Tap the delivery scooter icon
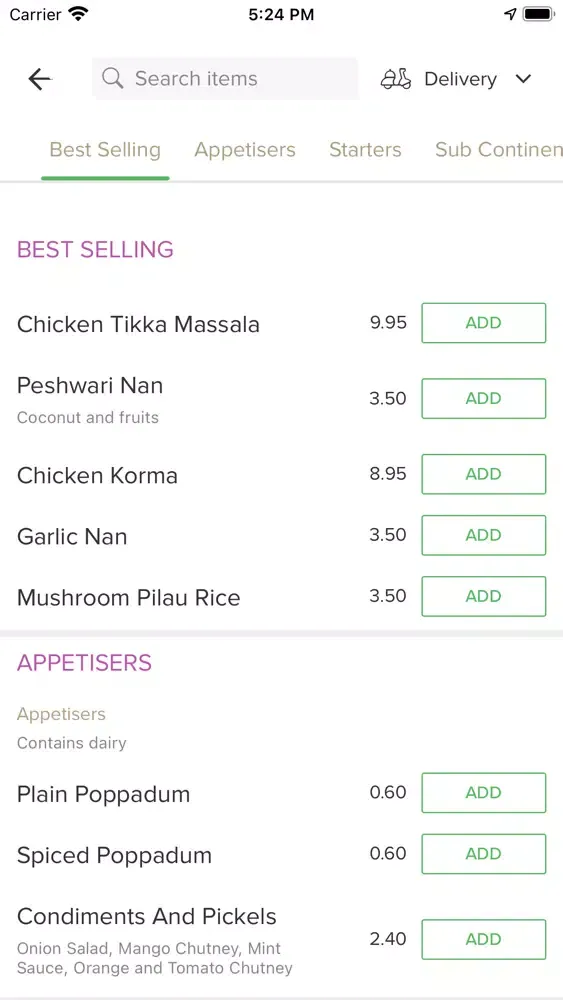The height and width of the screenshot is (1000, 563). (396, 79)
